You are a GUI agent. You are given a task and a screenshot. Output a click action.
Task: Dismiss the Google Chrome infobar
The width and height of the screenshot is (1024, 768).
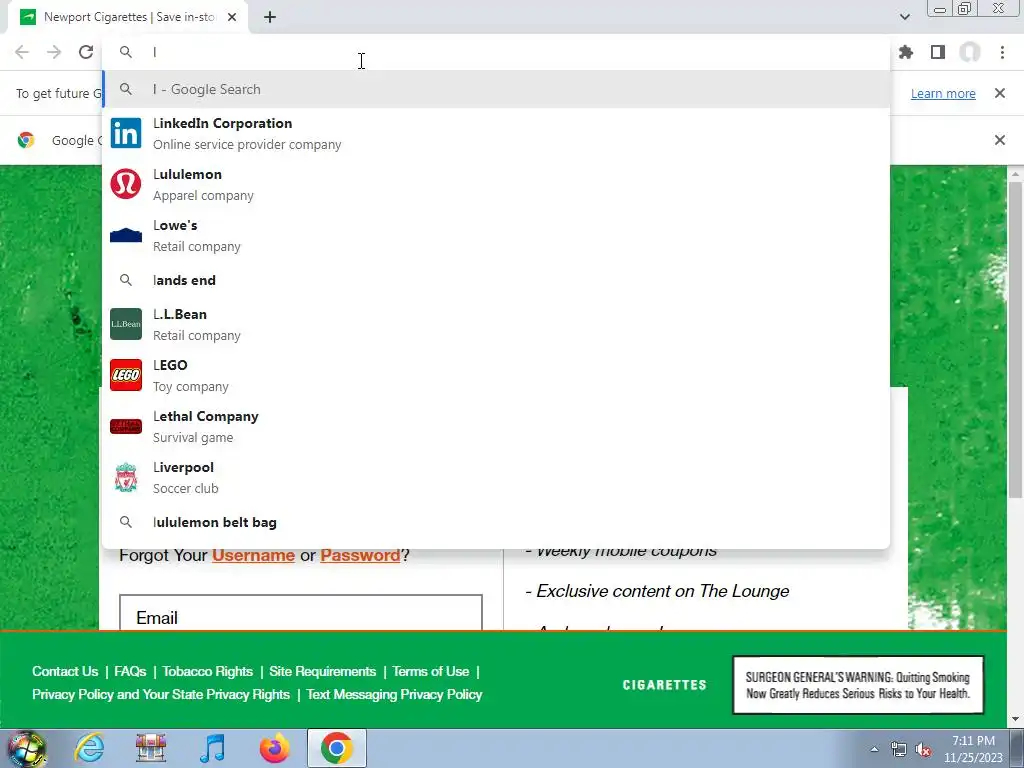click(x=1000, y=140)
